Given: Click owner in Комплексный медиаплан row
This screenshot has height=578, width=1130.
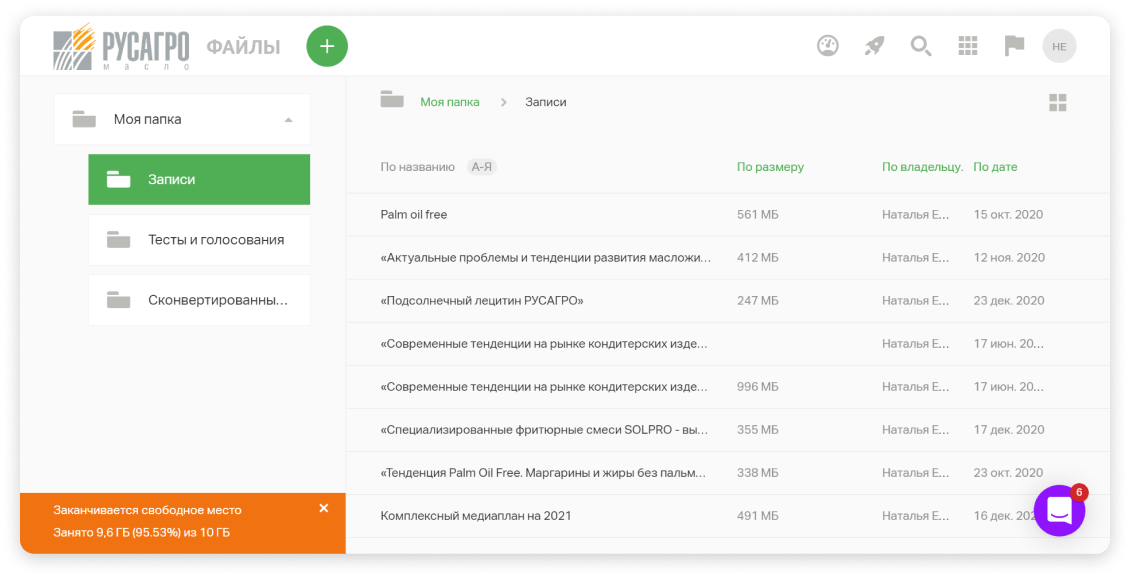Looking at the screenshot, I should tap(916, 516).
